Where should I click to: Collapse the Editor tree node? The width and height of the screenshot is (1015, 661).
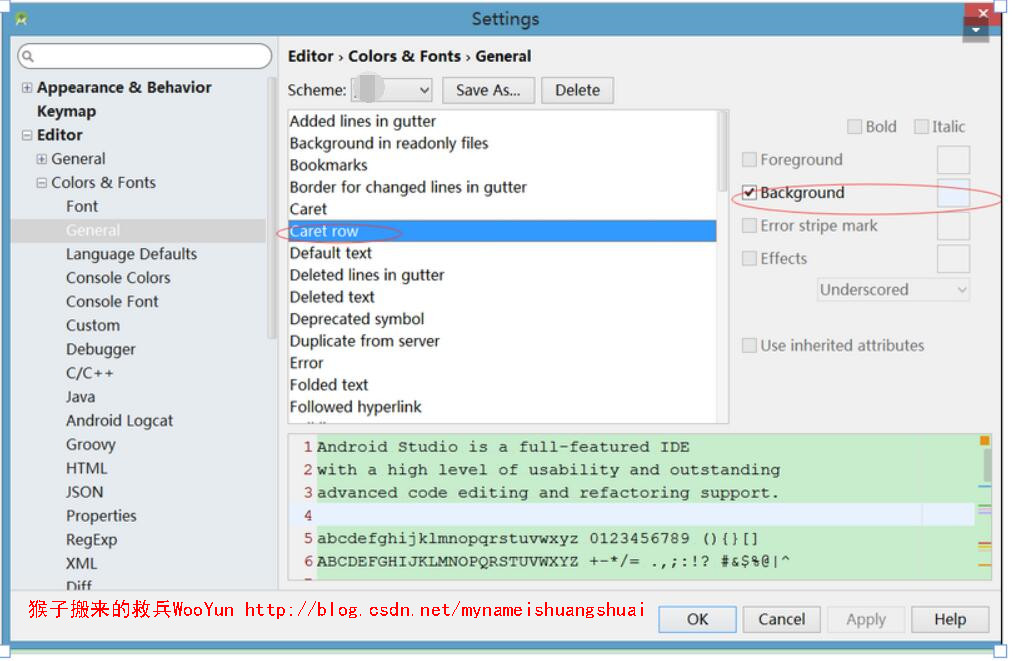27,135
